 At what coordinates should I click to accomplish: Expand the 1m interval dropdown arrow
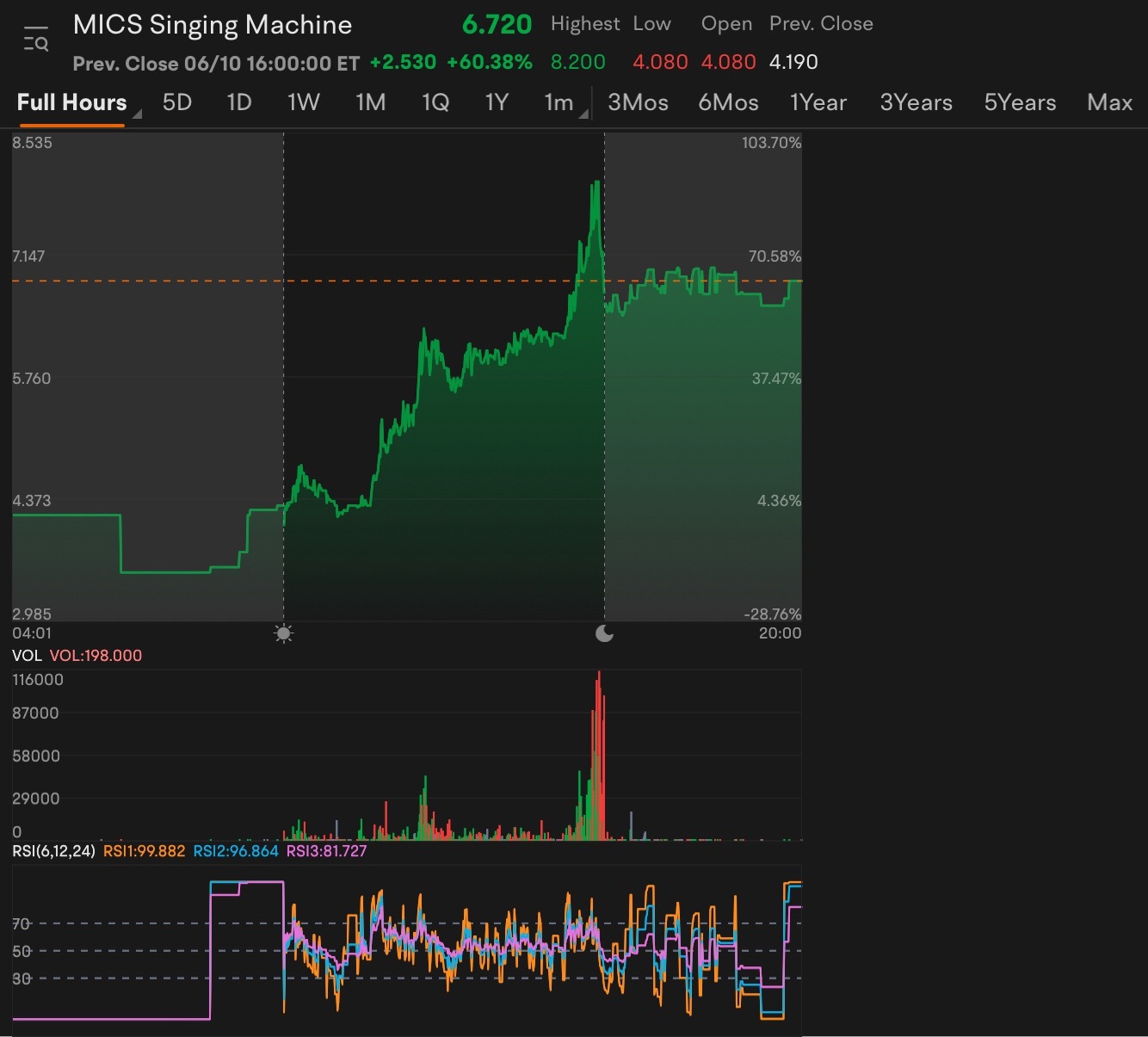(584, 112)
